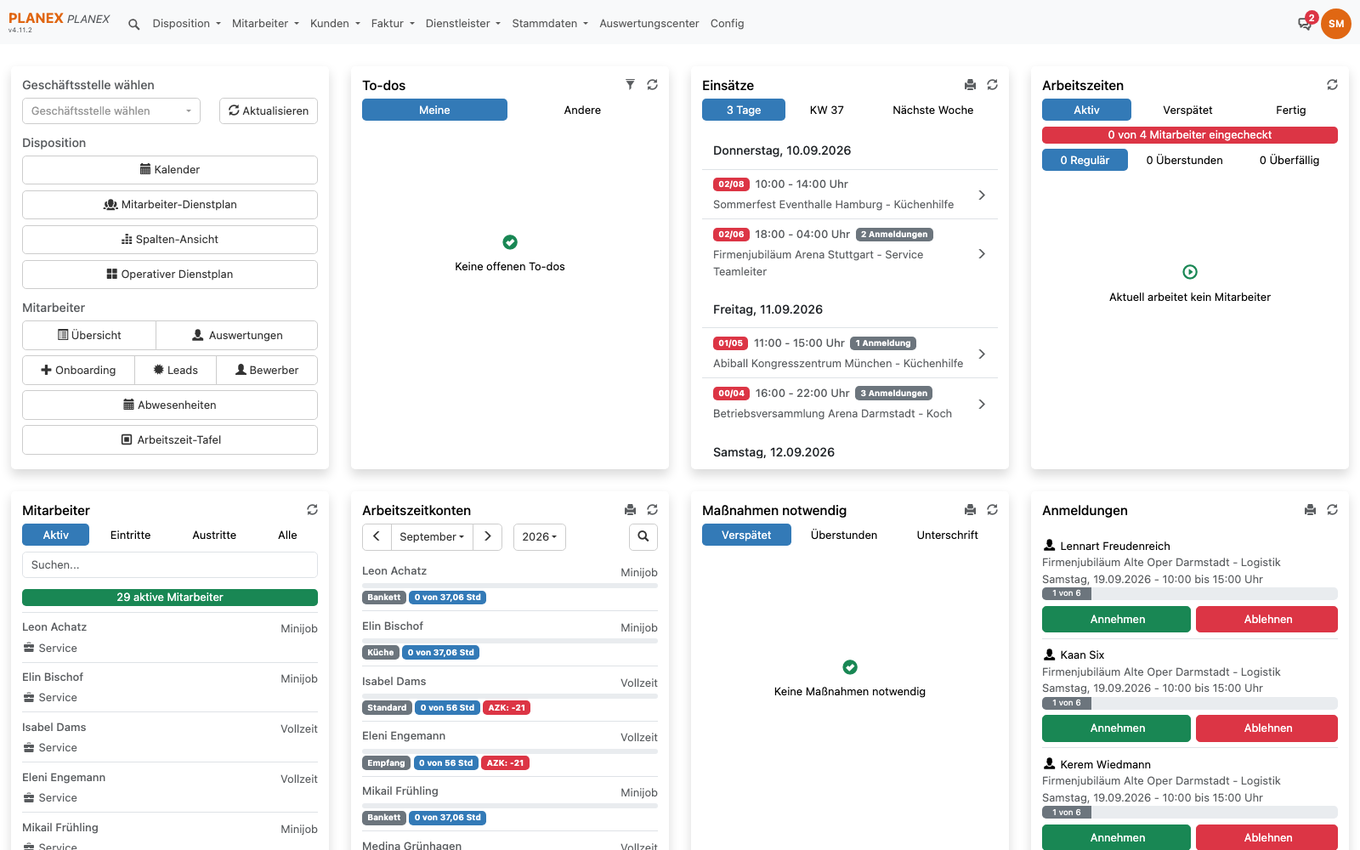Click Leon Achatz progress bar in Arbeitszeitkonten
This screenshot has height=850, width=1360.
click(x=510, y=585)
